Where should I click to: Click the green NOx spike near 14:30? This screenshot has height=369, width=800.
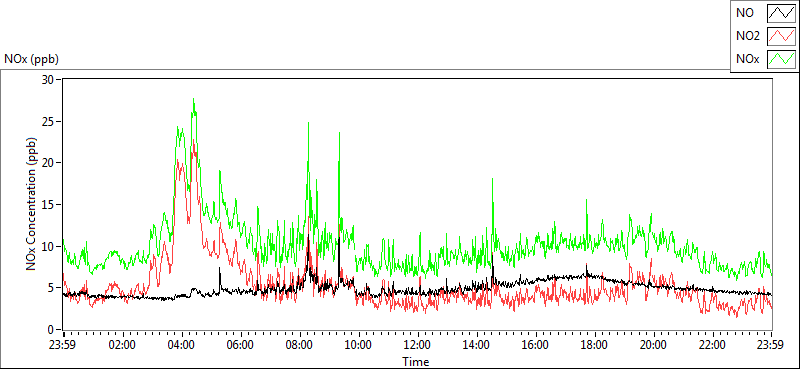tap(492, 180)
